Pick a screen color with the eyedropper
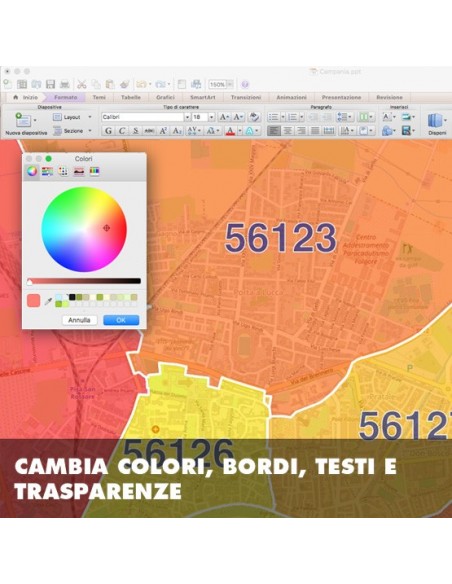This screenshot has width=452, height=584. point(48,301)
